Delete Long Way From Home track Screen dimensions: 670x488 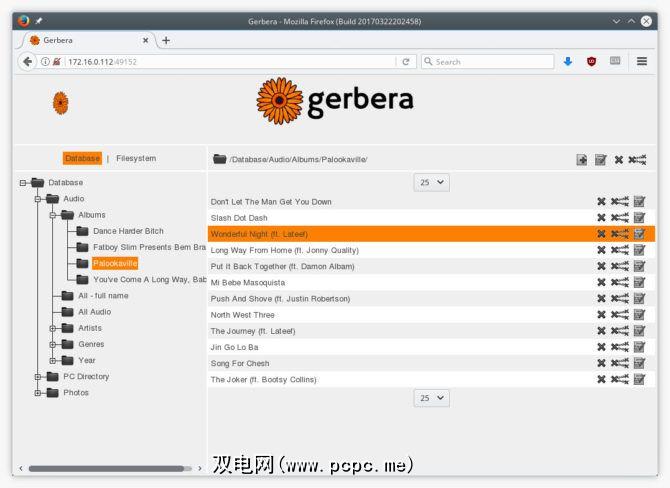601,250
